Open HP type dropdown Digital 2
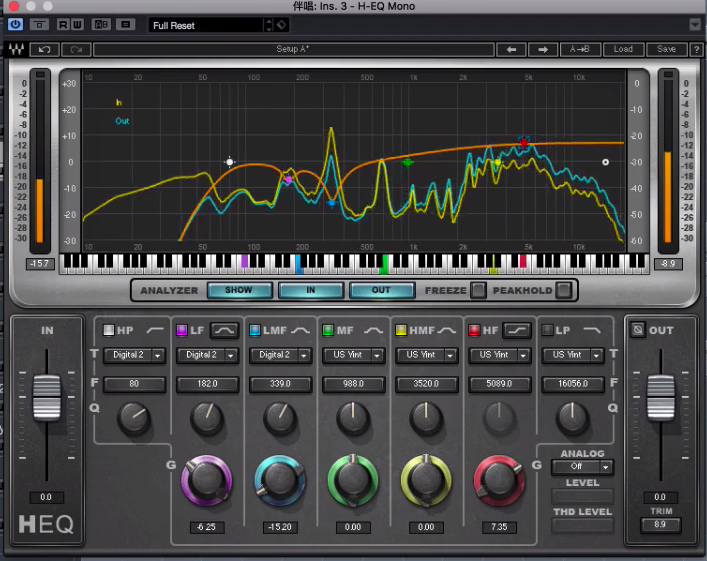The width and height of the screenshot is (707, 561). tap(134, 355)
